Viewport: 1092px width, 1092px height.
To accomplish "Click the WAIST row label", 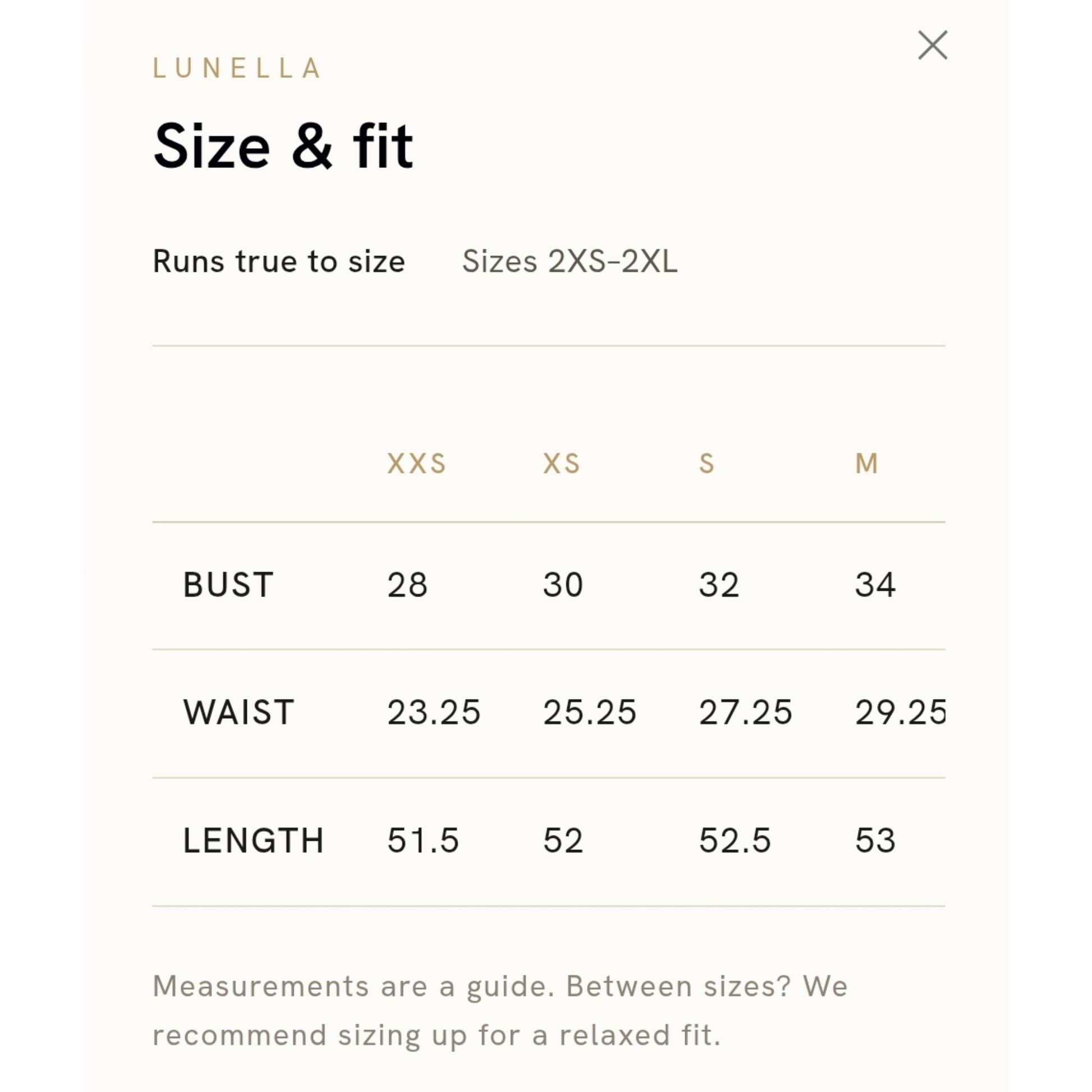I will click(x=238, y=712).
